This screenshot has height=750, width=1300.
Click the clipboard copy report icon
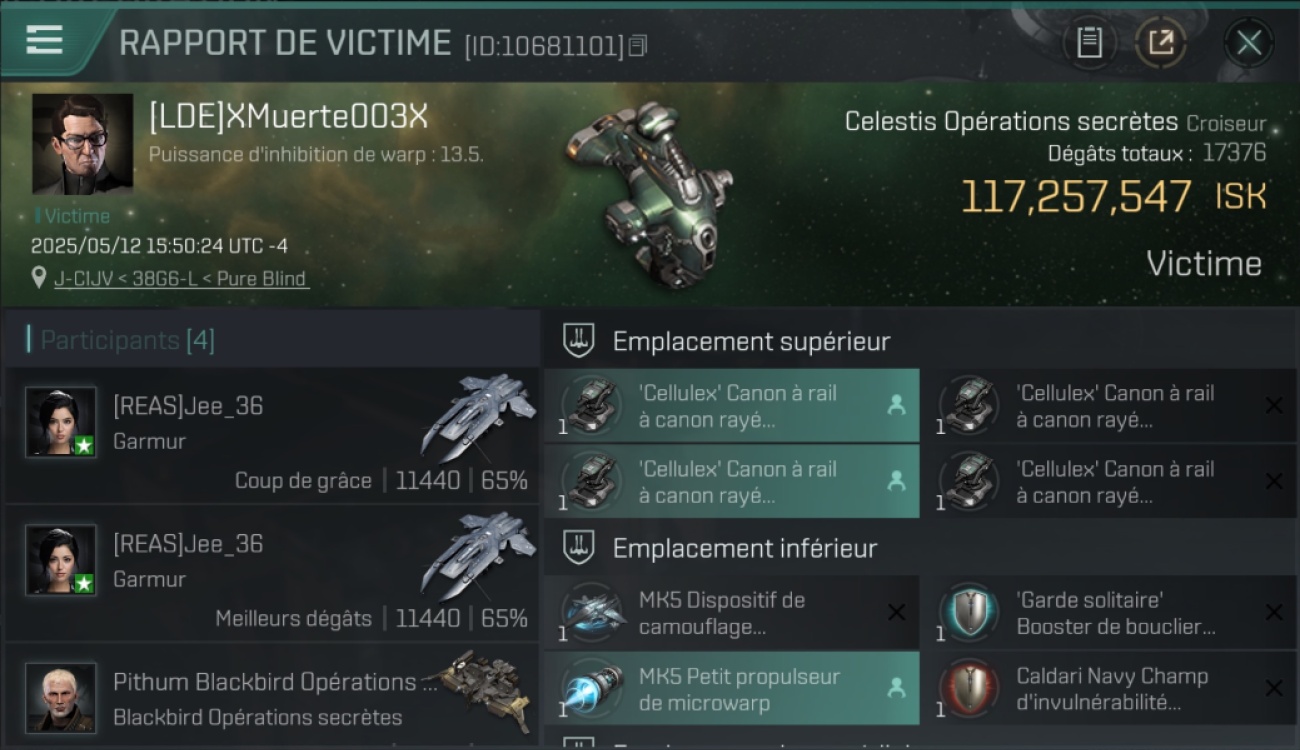pyautogui.click(x=1089, y=42)
